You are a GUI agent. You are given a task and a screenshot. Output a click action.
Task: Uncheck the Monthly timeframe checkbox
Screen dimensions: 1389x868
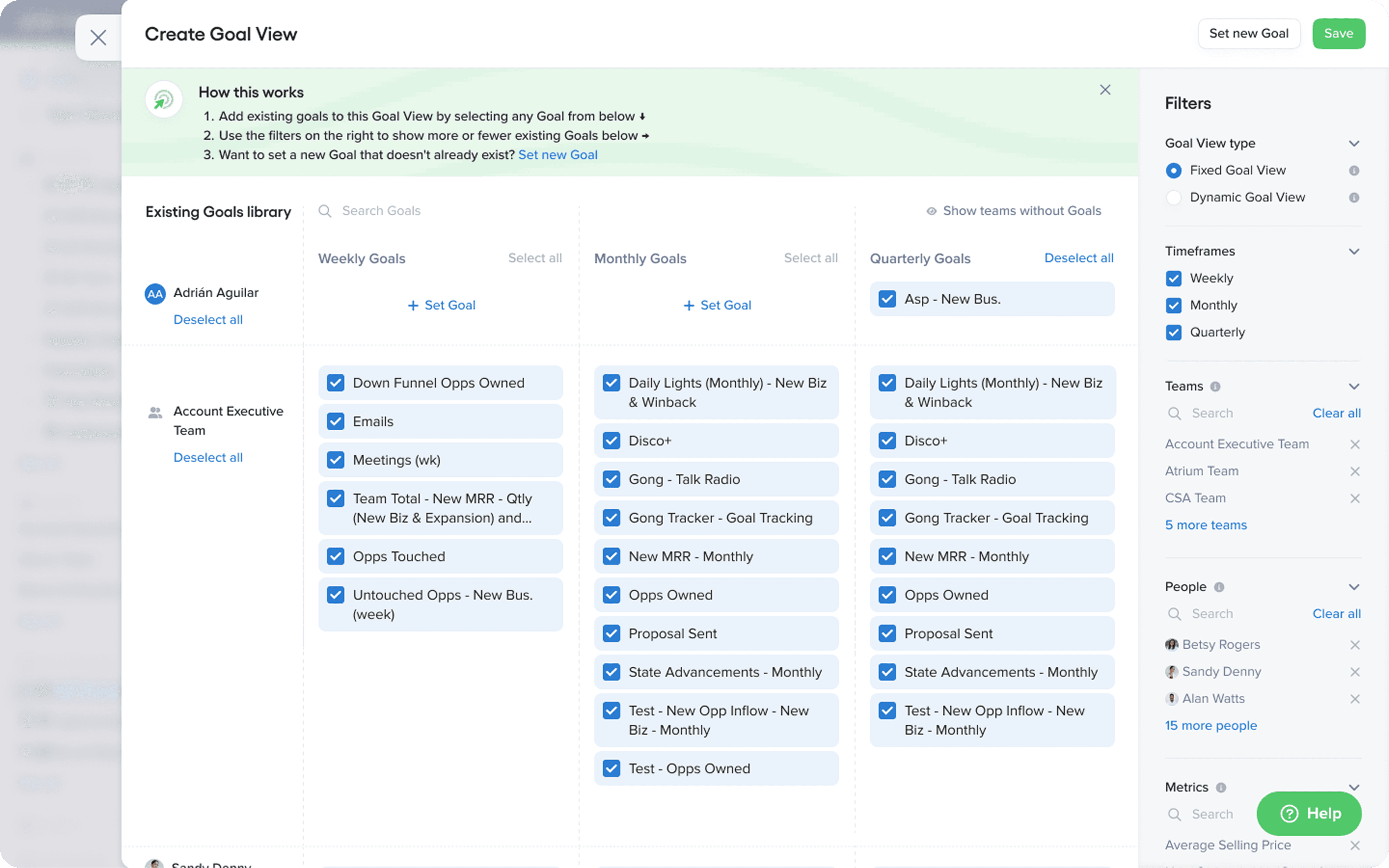(x=1173, y=305)
